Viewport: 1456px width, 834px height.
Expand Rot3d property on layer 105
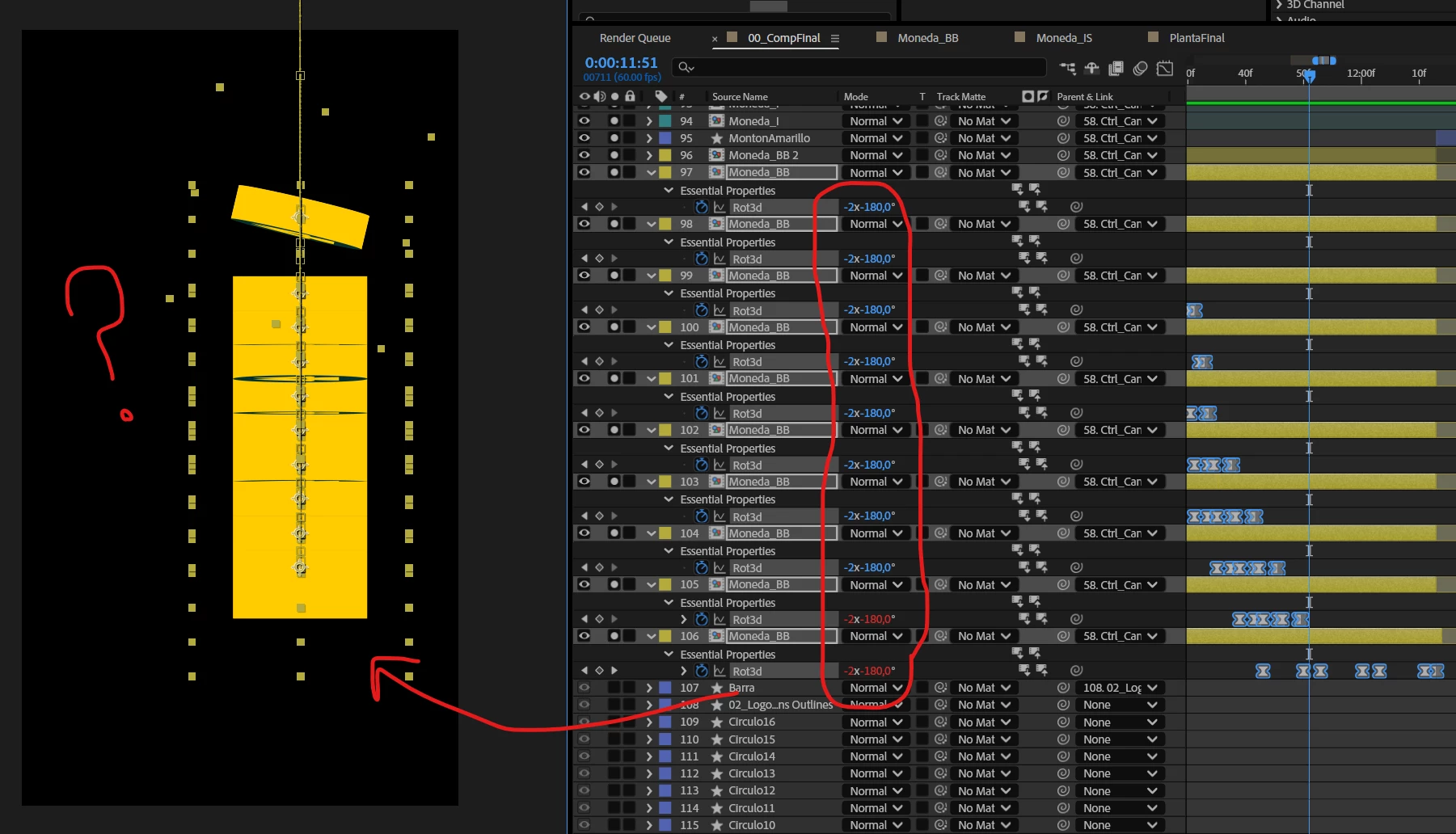(684, 619)
